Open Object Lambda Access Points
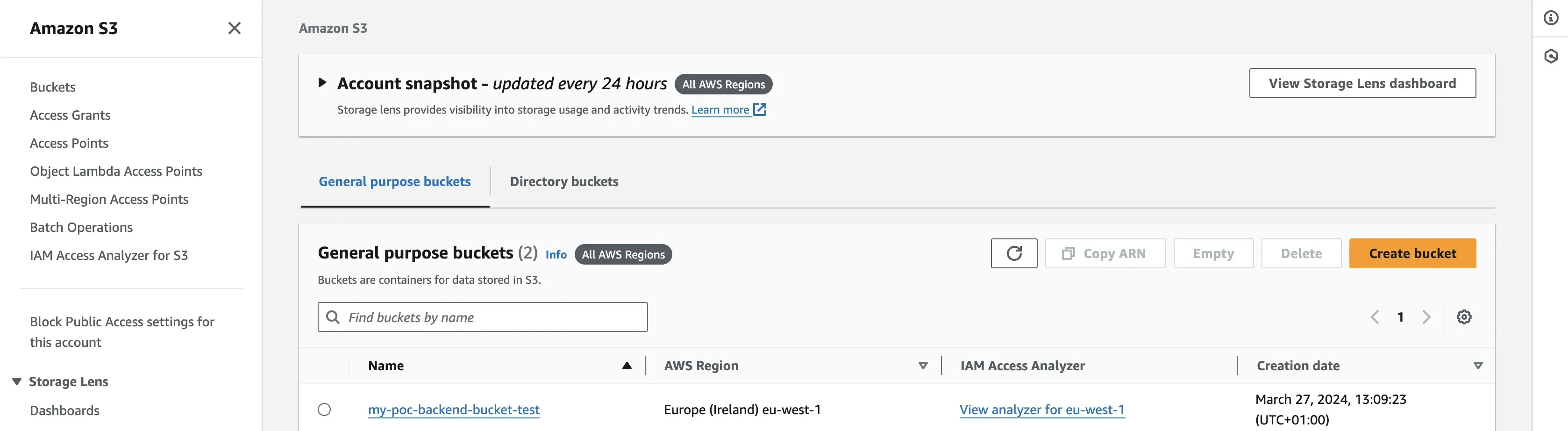Screen dimensions: 1568x431 [x=116, y=171]
